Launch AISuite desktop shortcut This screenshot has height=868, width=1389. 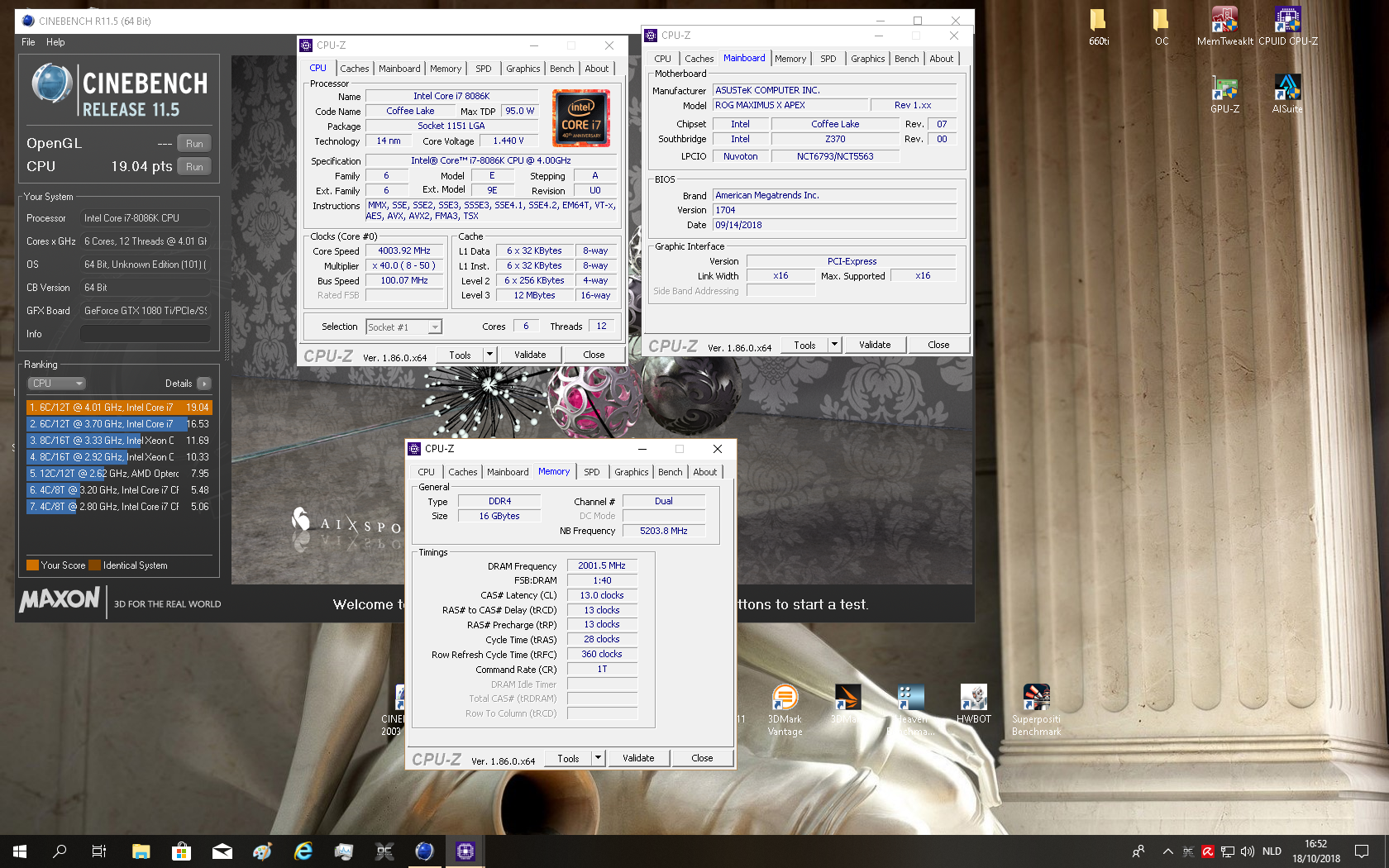coord(1287,94)
